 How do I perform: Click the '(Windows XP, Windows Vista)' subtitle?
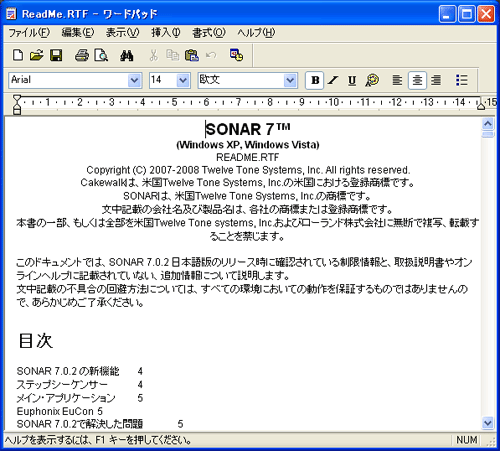click(248, 145)
